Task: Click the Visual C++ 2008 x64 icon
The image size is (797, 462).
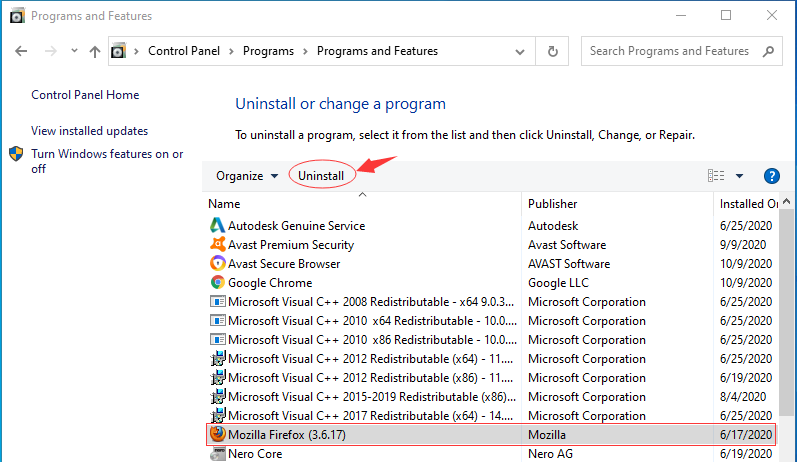Action: [218, 301]
